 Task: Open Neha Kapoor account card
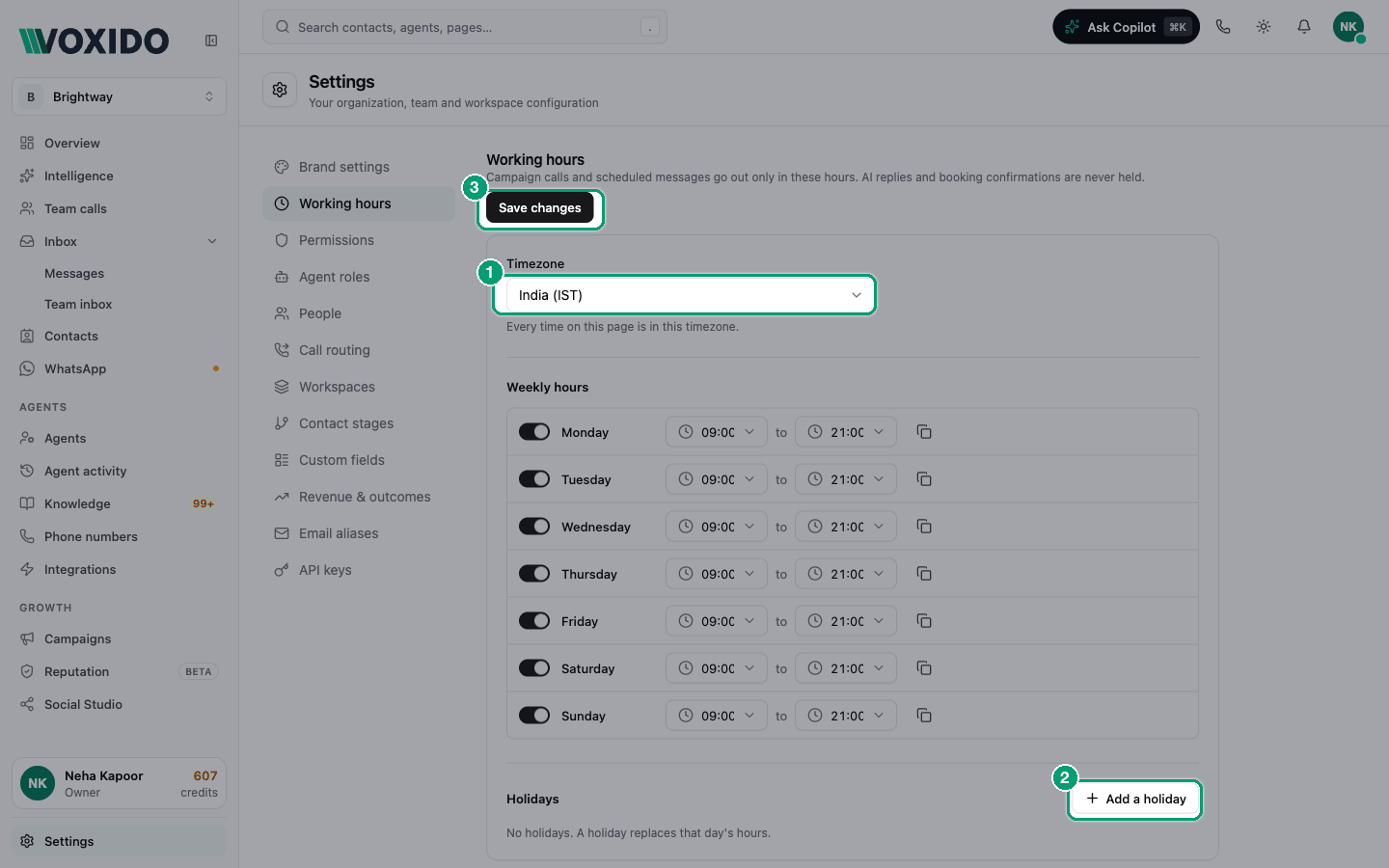coord(120,783)
